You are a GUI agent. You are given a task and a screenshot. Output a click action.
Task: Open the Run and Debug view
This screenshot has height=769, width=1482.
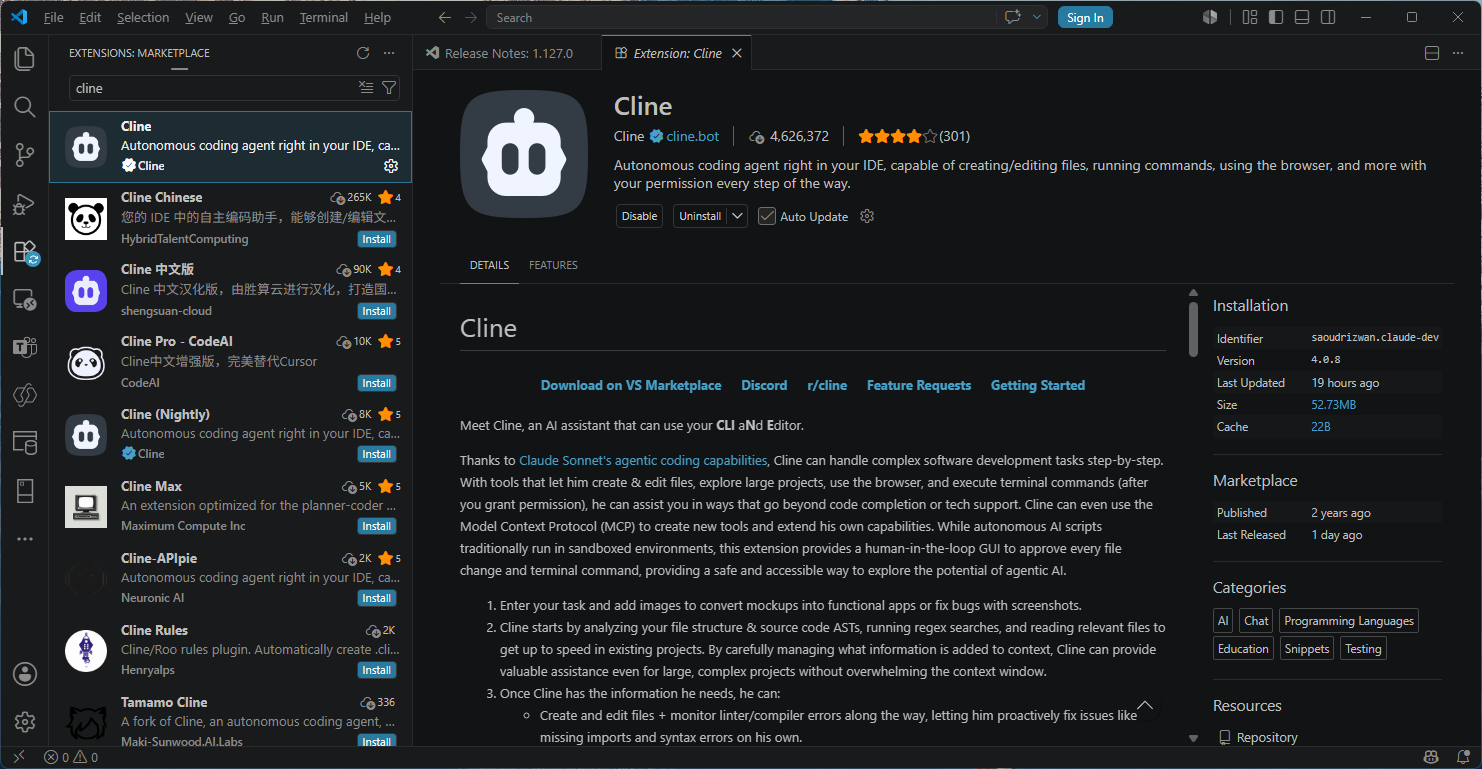pyautogui.click(x=25, y=203)
